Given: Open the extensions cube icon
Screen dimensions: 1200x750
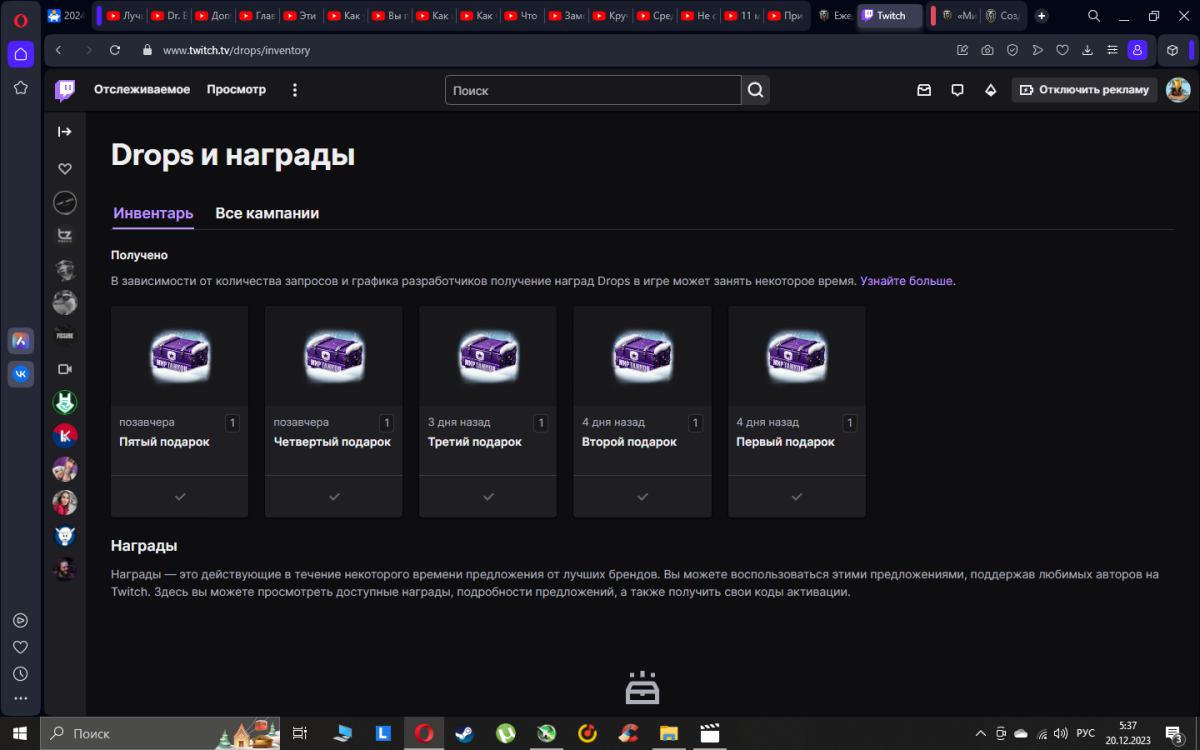Looking at the screenshot, I should coord(1173,50).
